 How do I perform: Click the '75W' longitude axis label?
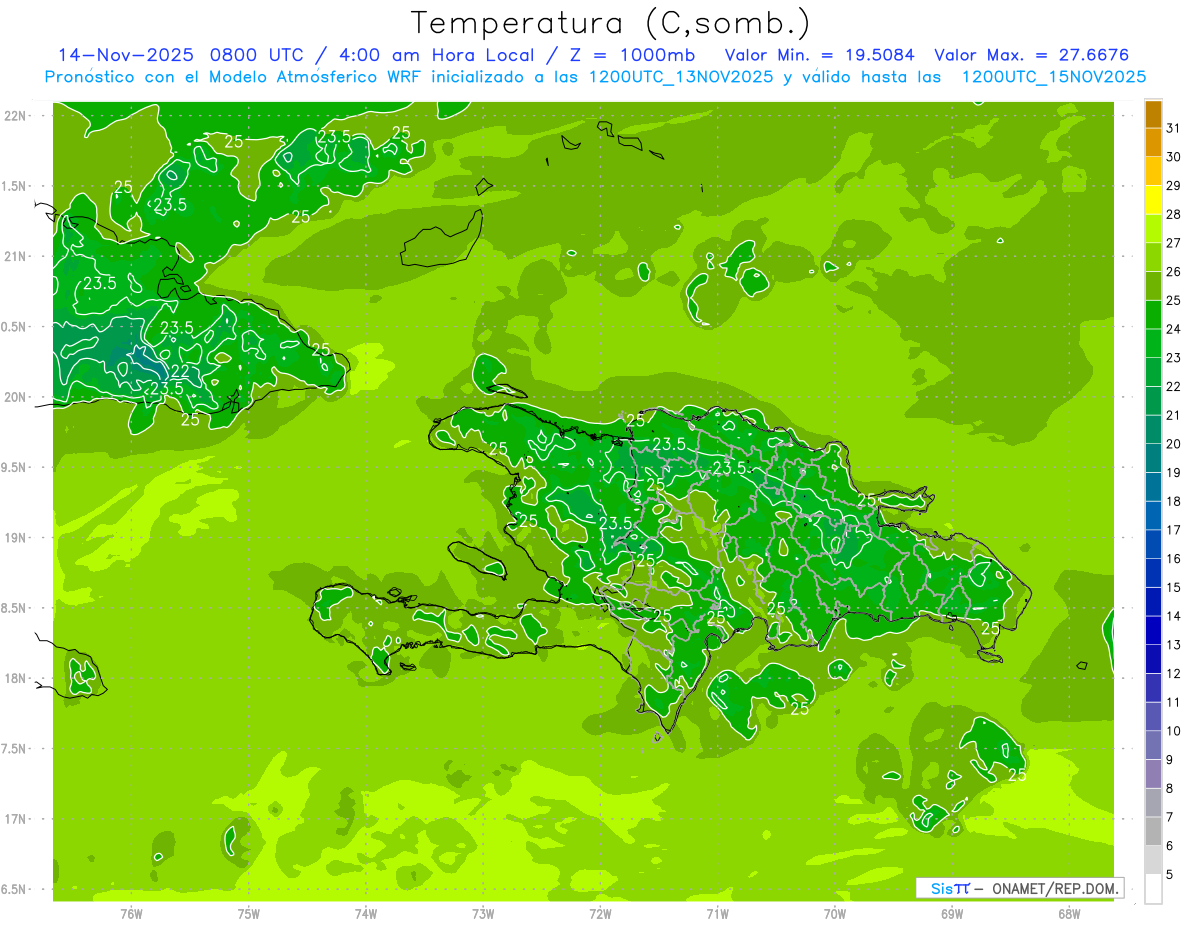249,914
